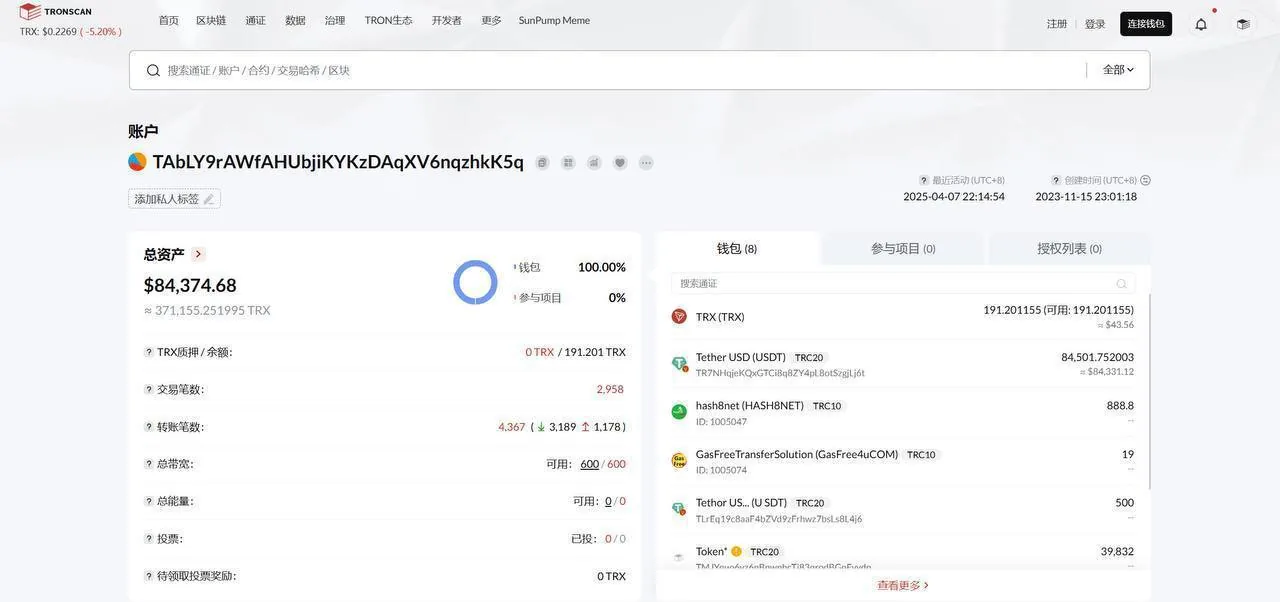The width and height of the screenshot is (1280, 602).
Task: Open the 数据 navigation menu
Action: (x=295, y=20)
